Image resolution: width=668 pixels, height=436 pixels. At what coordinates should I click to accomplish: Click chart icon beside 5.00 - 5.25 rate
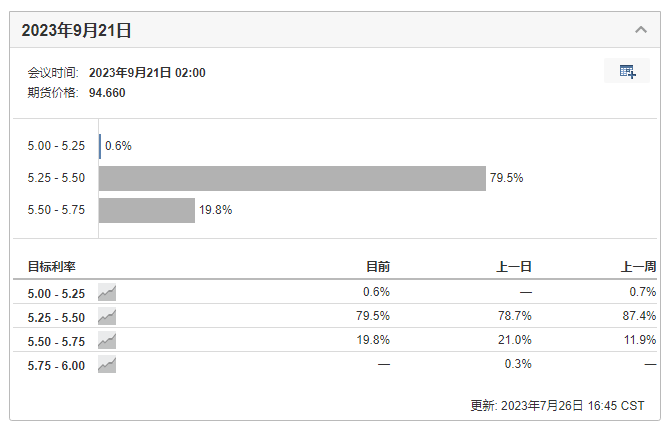coord(107,293)
